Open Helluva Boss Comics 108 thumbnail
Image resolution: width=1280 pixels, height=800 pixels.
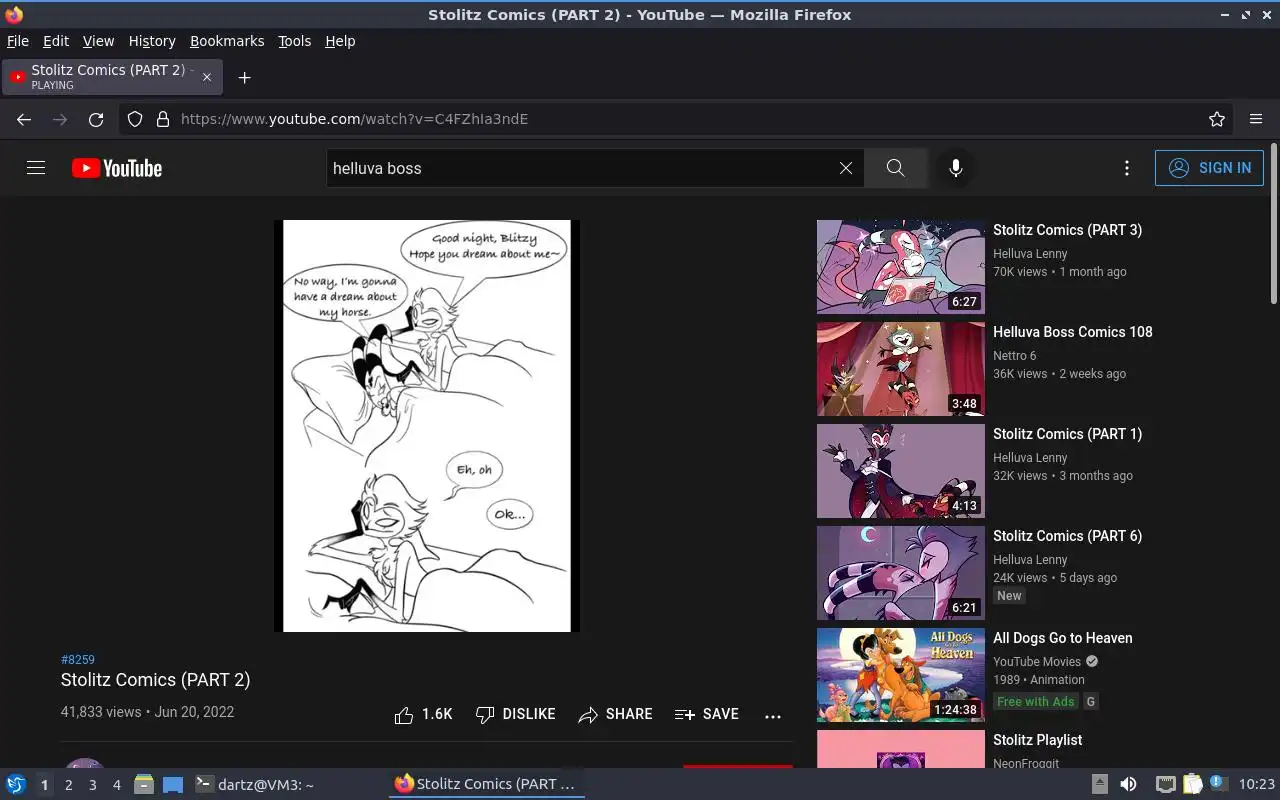[x=901, y=369]
